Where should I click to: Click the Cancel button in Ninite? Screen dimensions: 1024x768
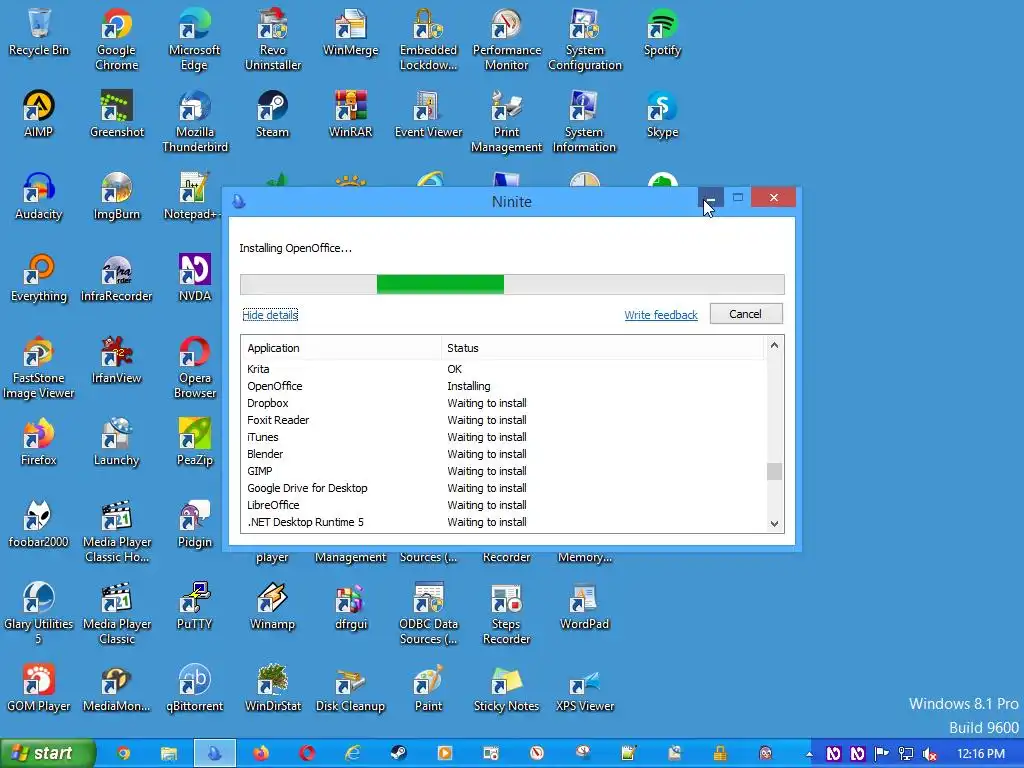click(745, 314)
